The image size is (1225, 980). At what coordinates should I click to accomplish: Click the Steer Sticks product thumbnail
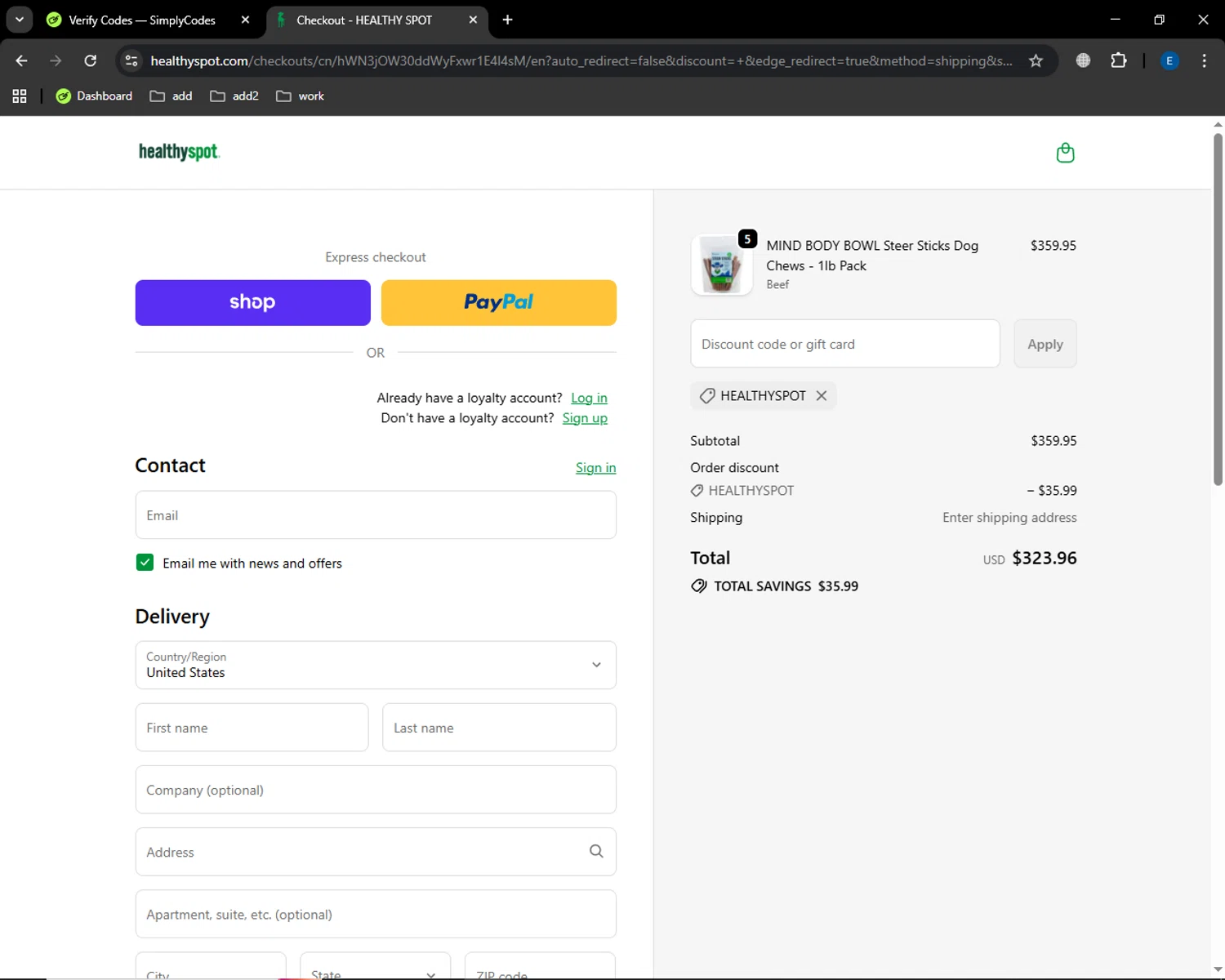[722, 265]
